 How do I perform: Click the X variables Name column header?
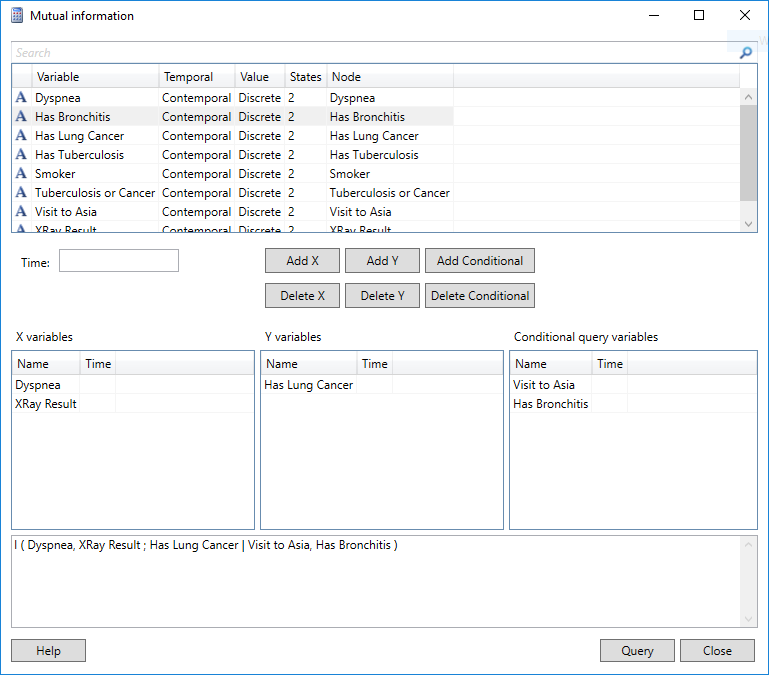coord(46,363)
